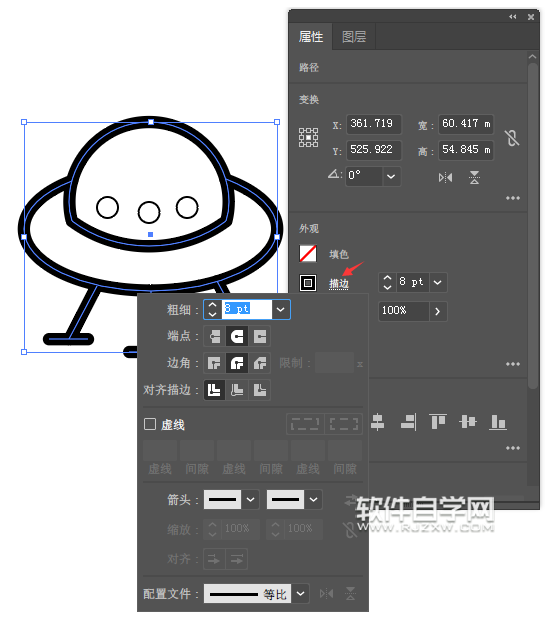
Task: Align stroke to inside icon
Action: [237, 390]
